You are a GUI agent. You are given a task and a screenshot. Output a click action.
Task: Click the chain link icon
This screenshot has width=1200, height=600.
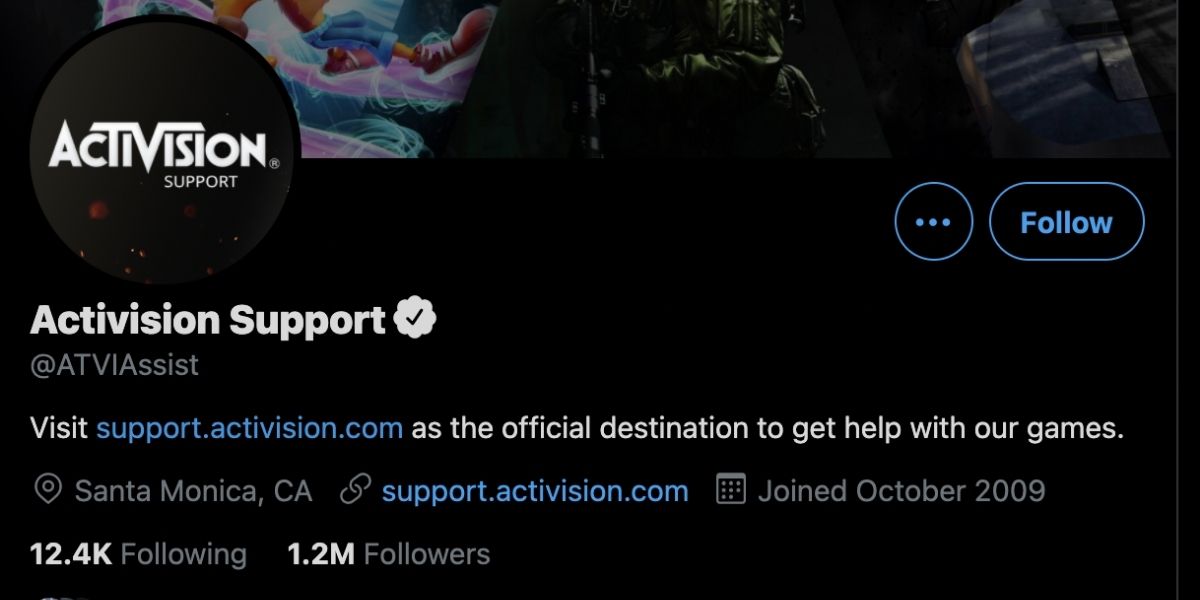click(x=354, y=491)
